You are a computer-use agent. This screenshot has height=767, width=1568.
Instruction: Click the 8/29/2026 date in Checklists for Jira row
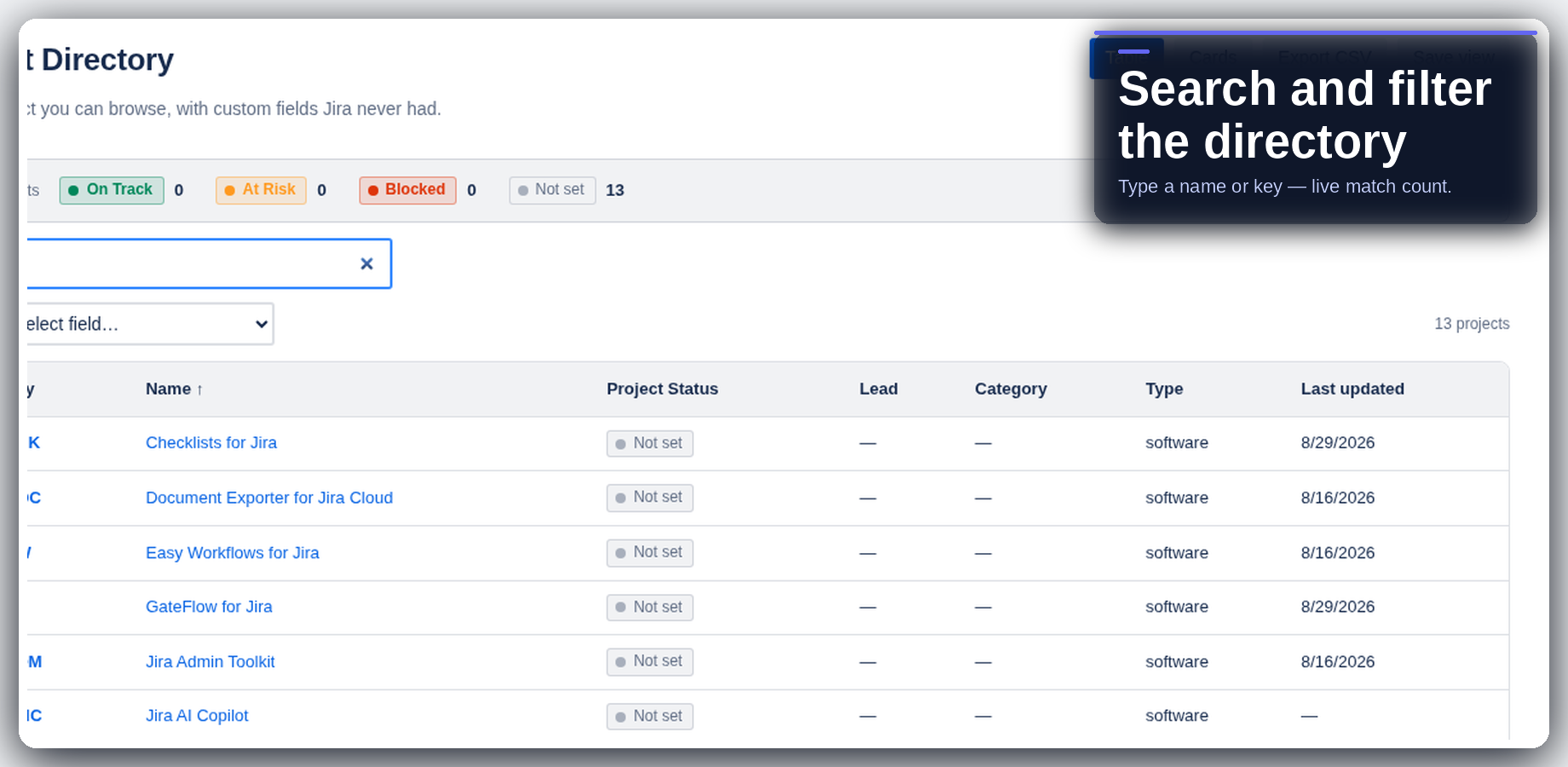pyautogui.click(x=1338, y=443)
